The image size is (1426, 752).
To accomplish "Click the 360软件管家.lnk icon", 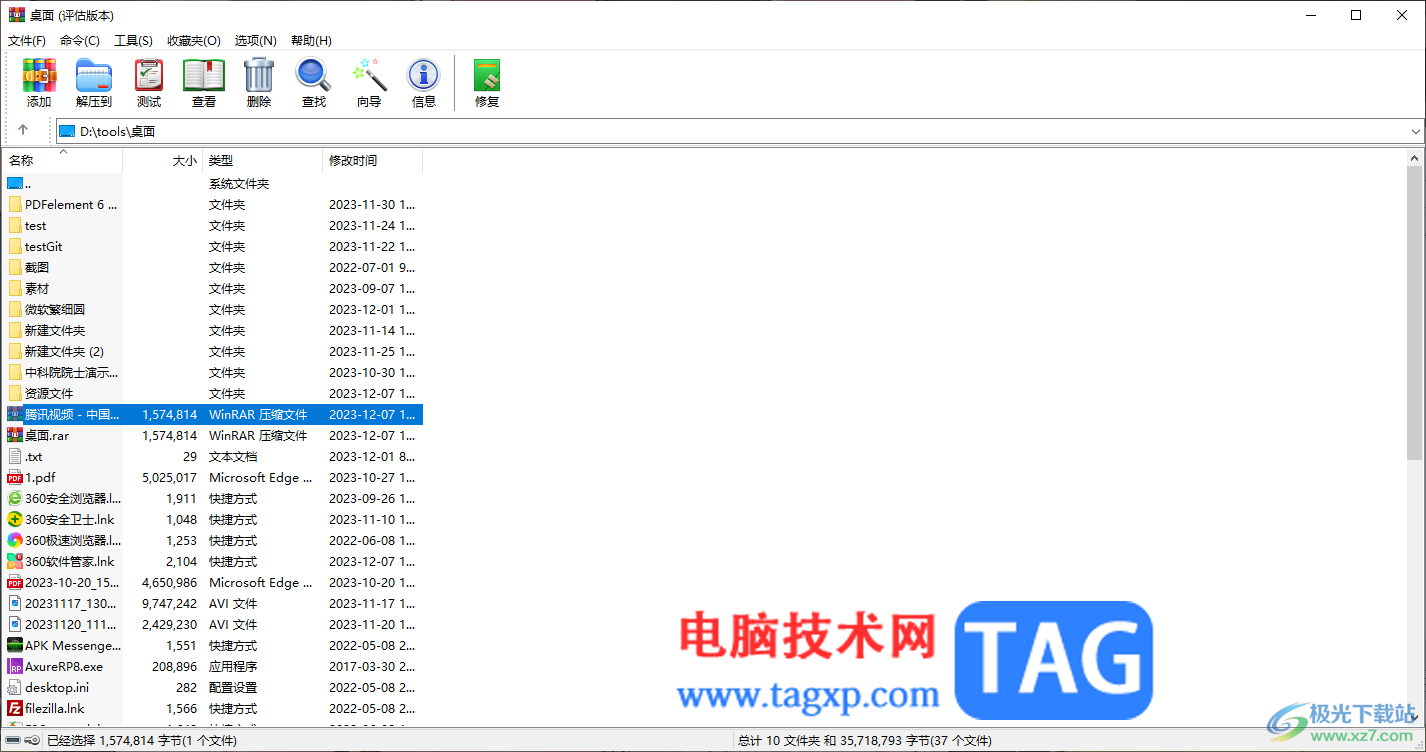I will [x=15, y=561].
